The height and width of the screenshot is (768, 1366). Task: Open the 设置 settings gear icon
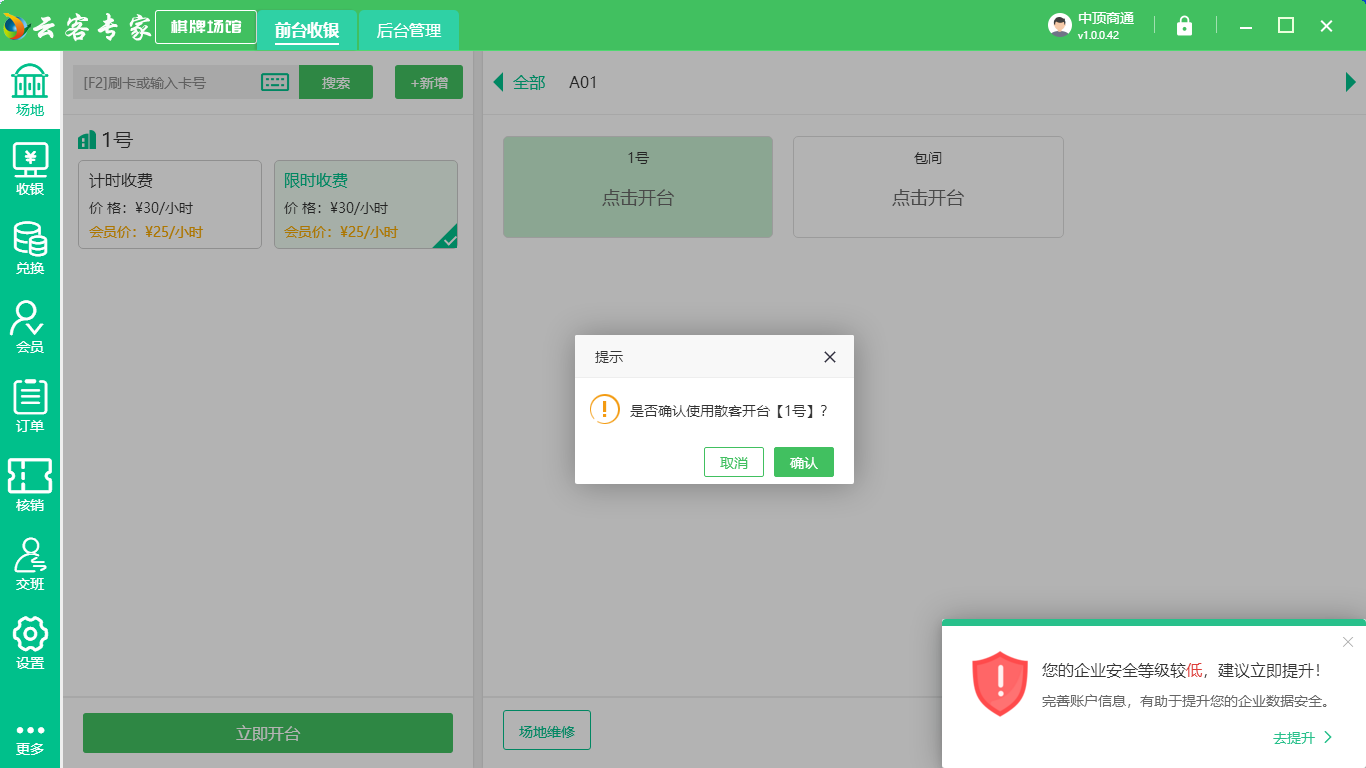[x=30, y=643]
